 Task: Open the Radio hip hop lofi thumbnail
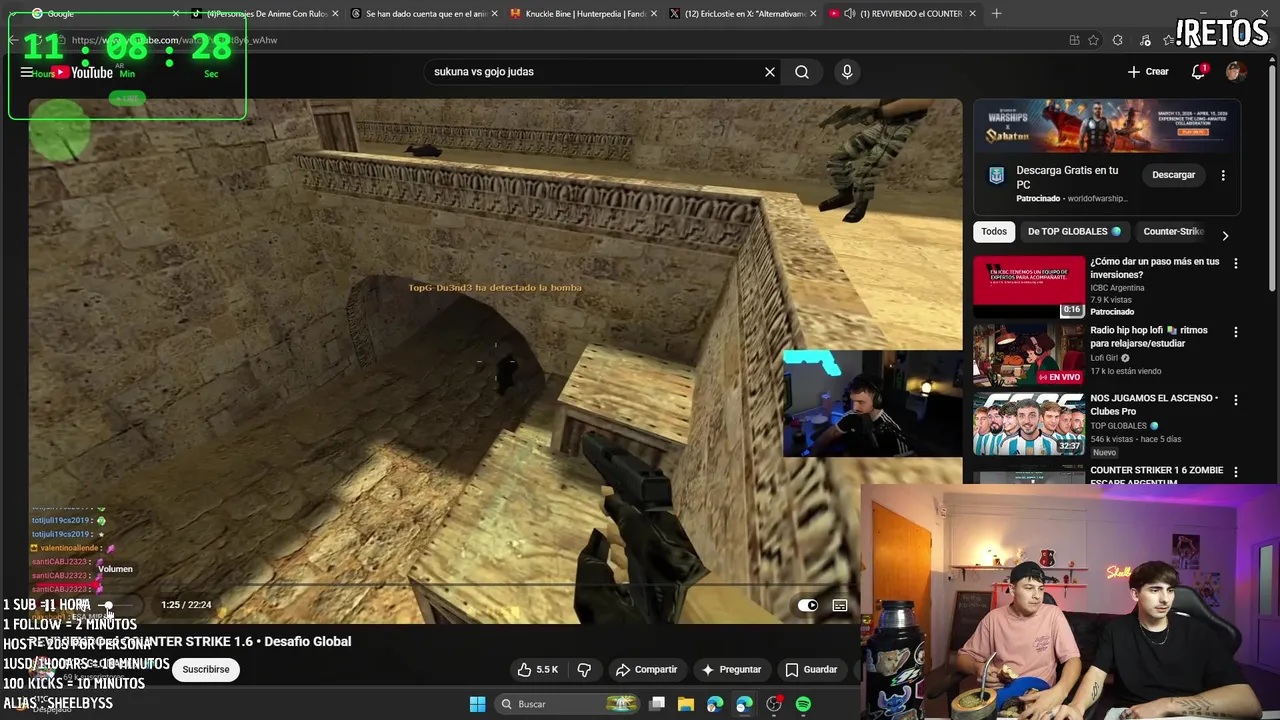[x=1029, y=355]
